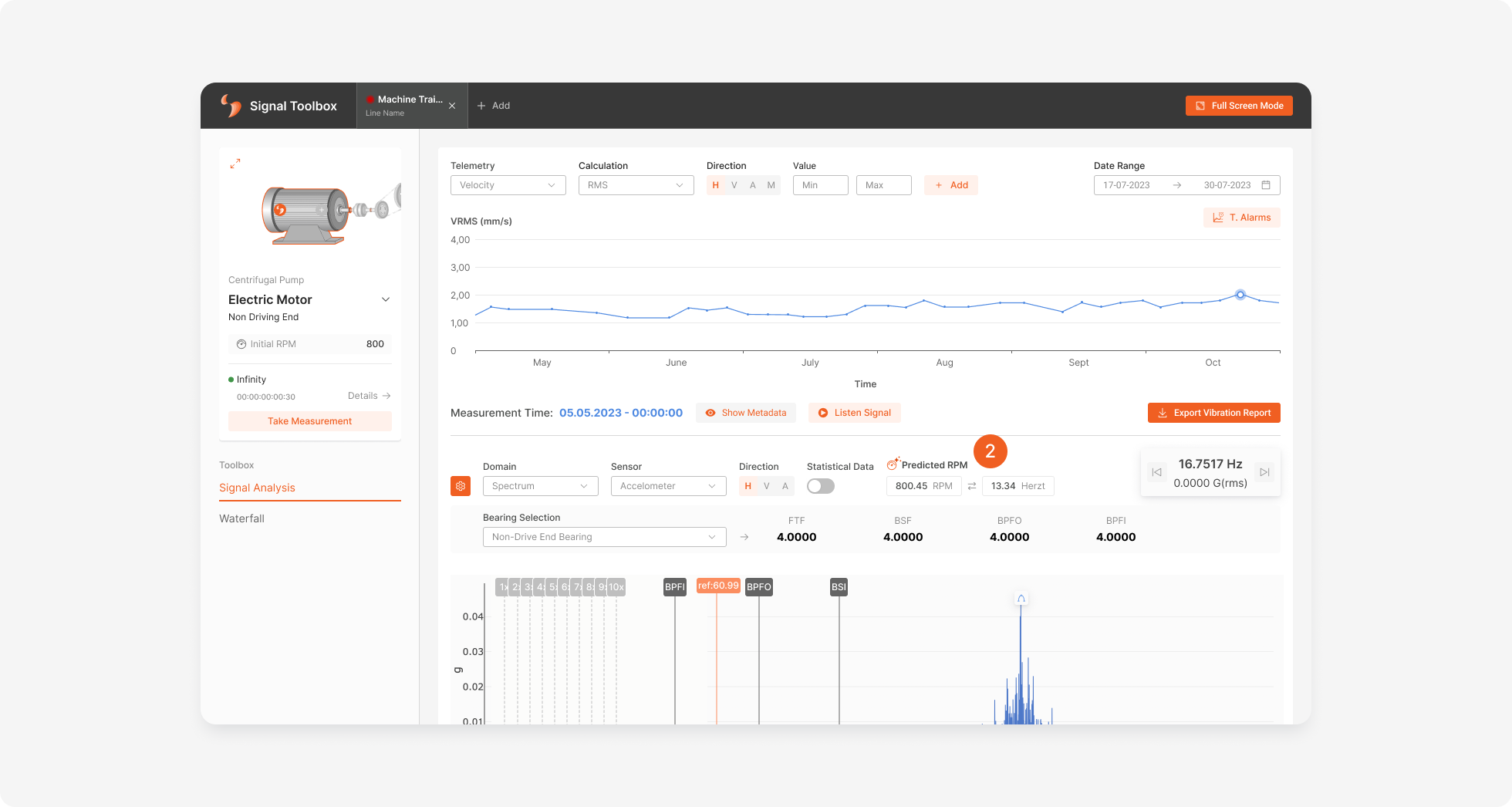This screenshot has width=1512, height=807.
Task: Open settings with the orange gear icon
Action: (x=461, y=486)
